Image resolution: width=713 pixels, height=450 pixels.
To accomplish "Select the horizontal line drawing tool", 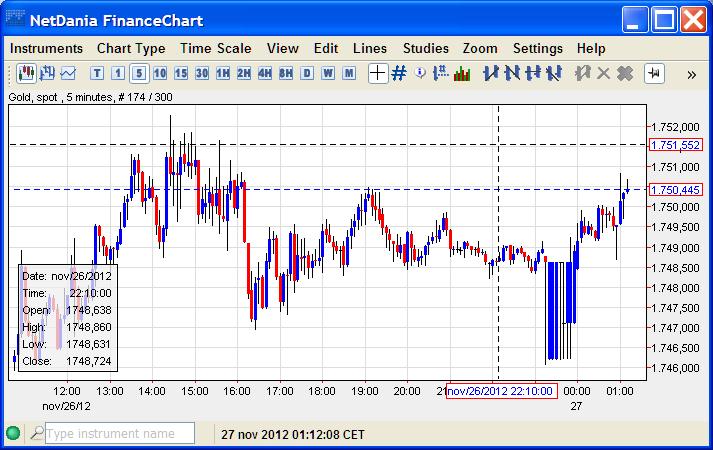I will pyautogui.click(x=533, y=73).
